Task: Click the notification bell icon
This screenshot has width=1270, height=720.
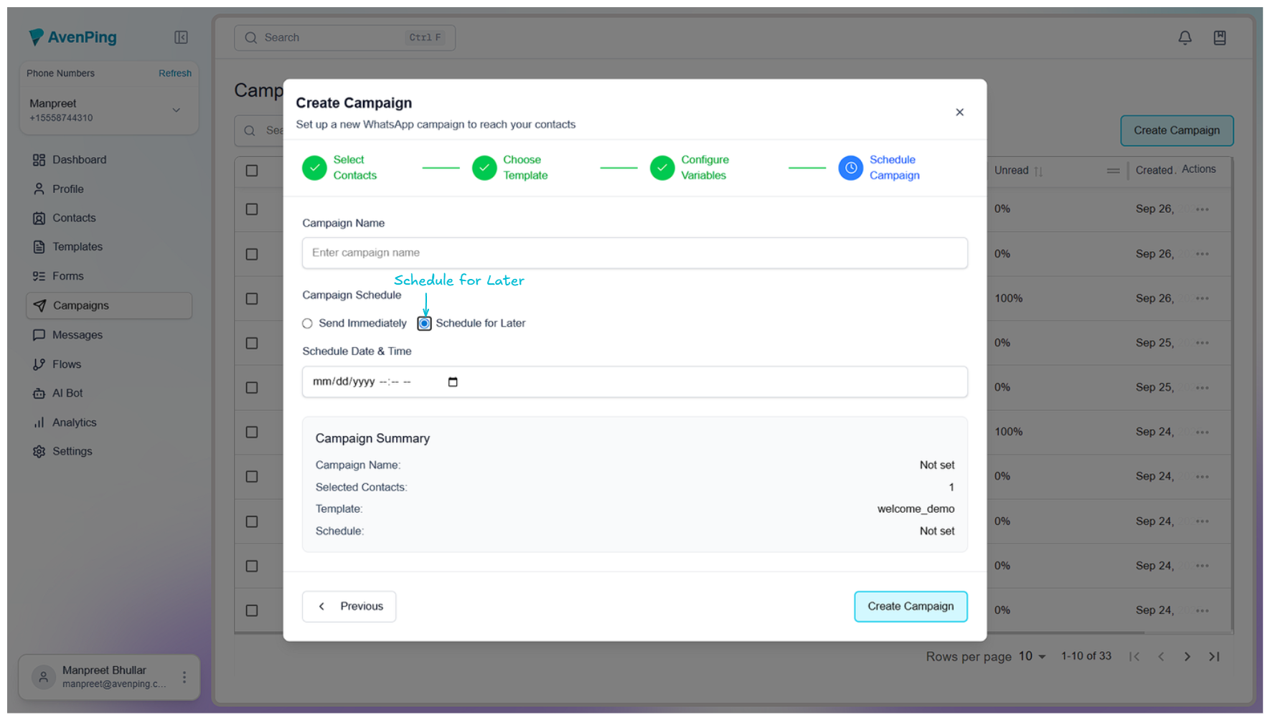Action: [x=1184, y=38]
